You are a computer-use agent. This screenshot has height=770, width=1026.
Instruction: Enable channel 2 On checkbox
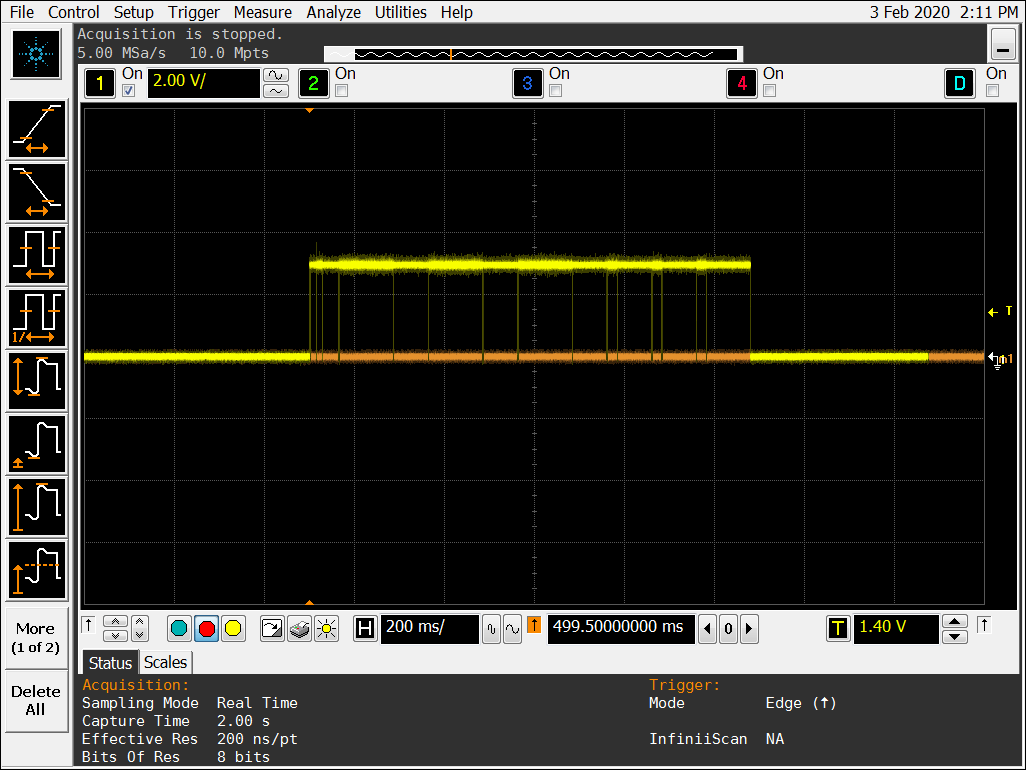click(342, 91)
